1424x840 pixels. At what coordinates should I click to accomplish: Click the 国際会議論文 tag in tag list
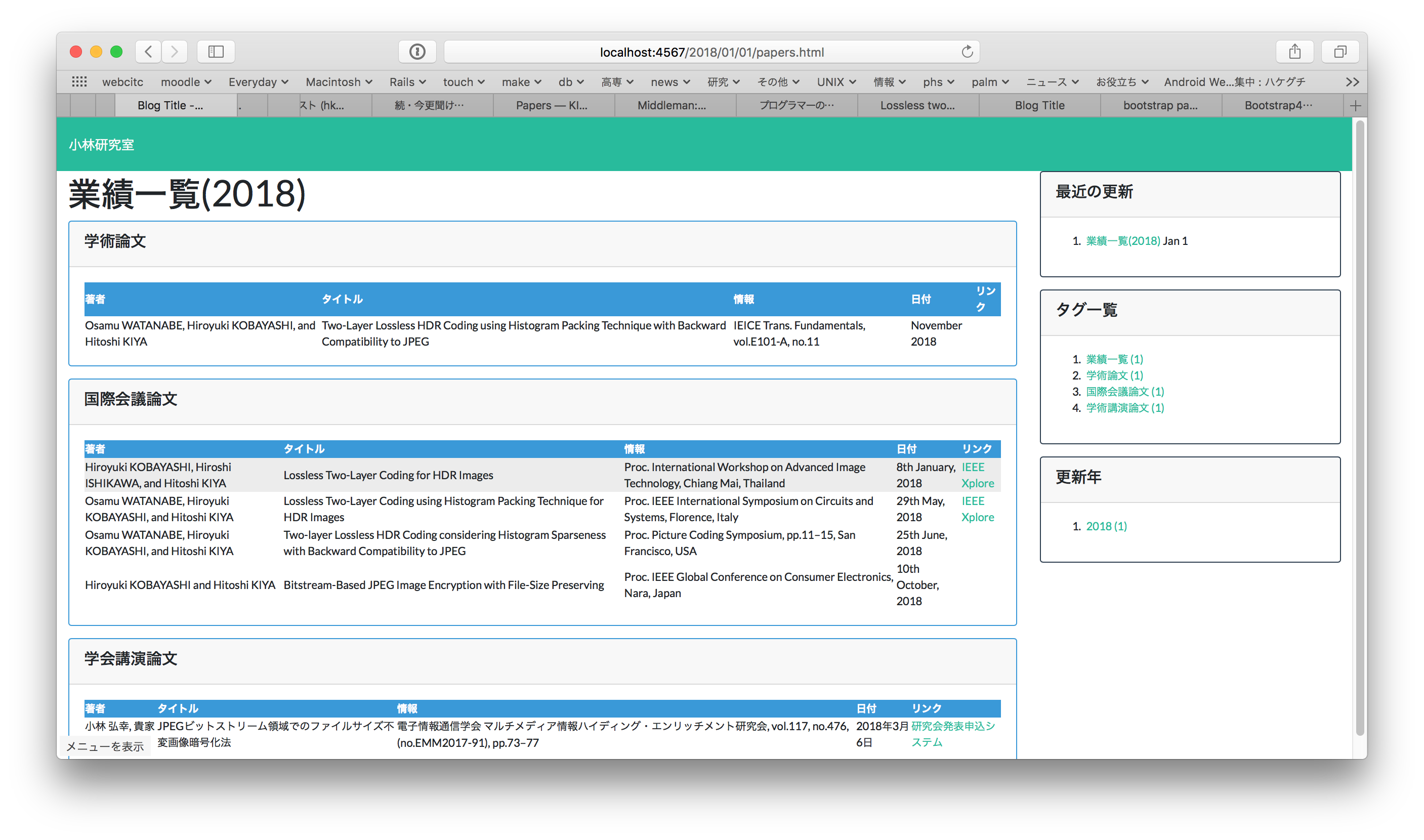click(x=1128, y=391)
